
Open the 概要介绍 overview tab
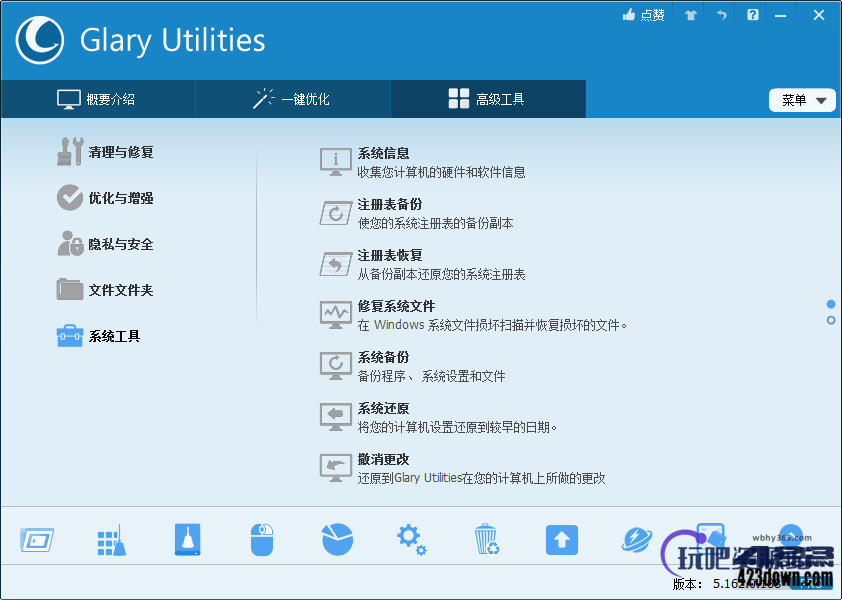point(98,99)
